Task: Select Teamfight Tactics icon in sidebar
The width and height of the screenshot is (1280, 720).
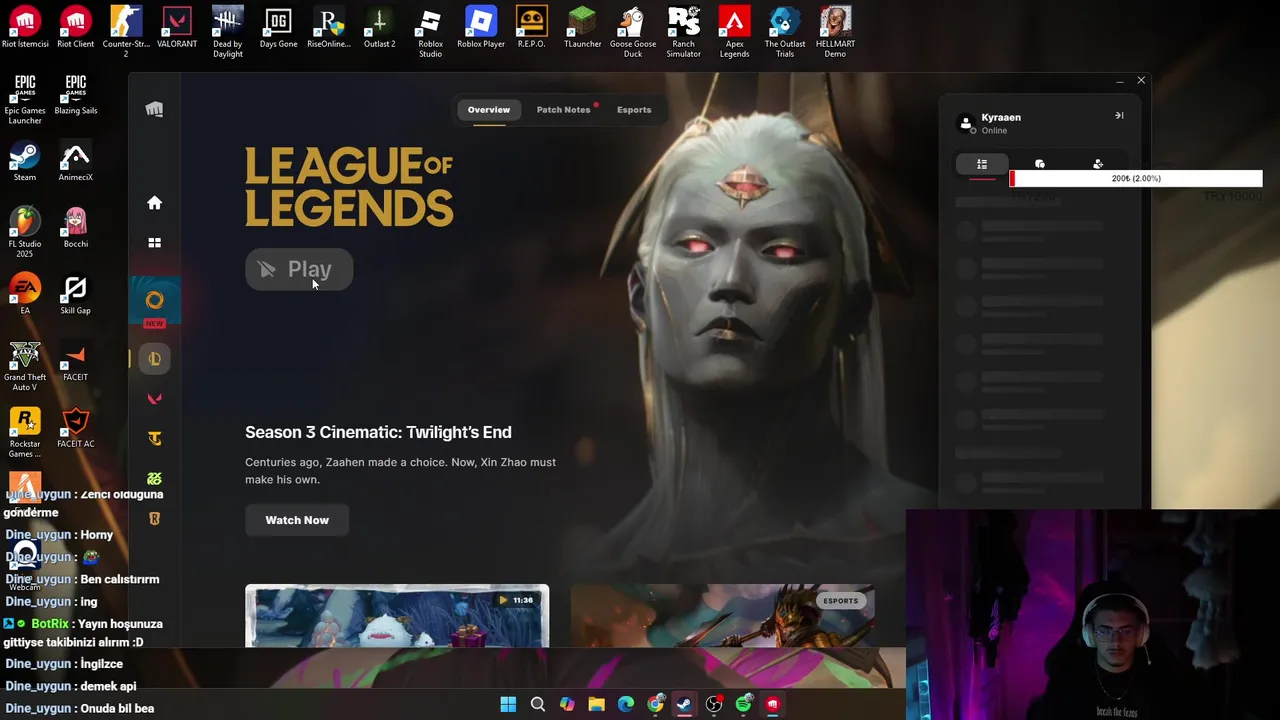Action: pos(154,439)
